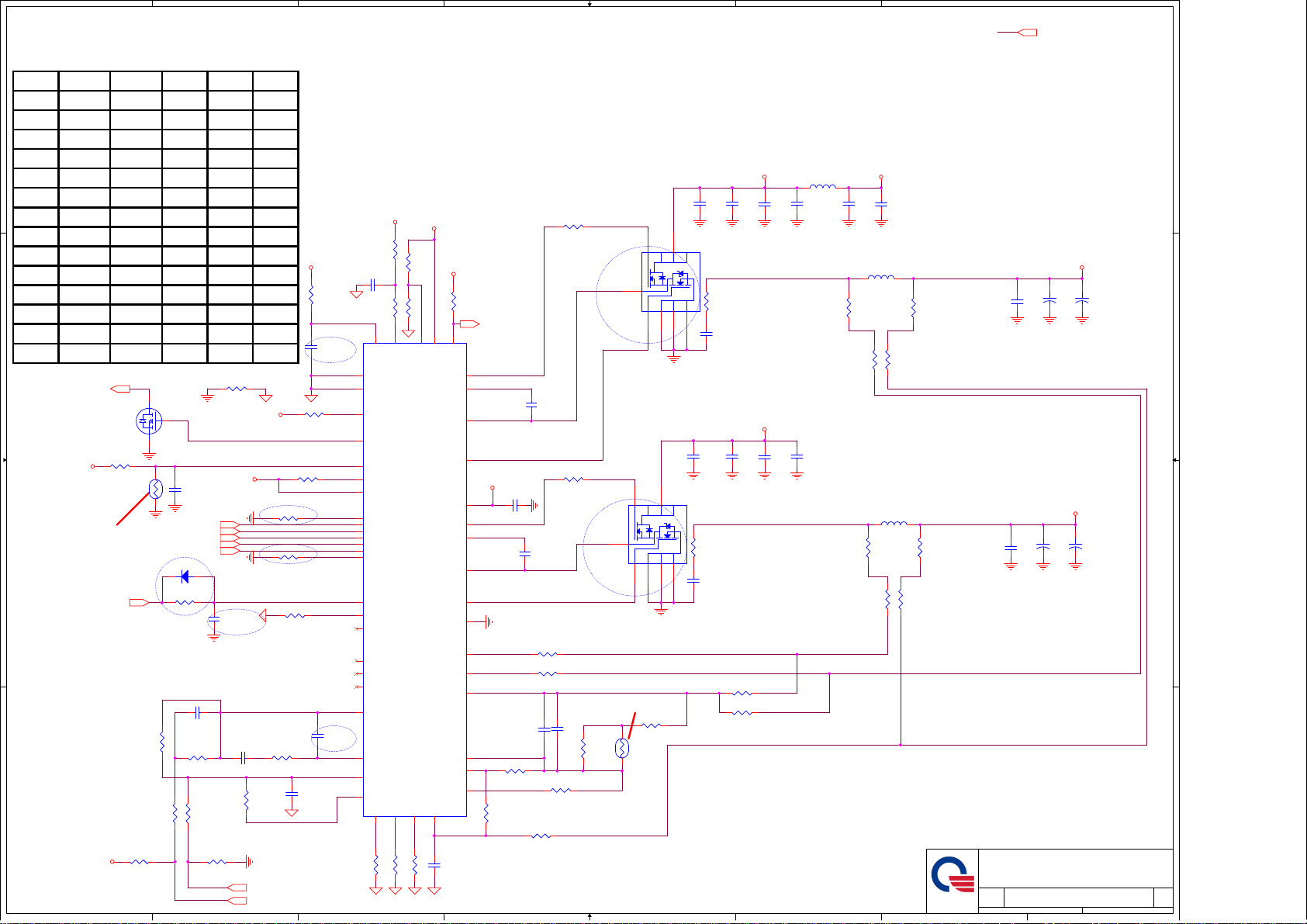
Task: Select the lower dual MOSFET package
Action: 657,535
